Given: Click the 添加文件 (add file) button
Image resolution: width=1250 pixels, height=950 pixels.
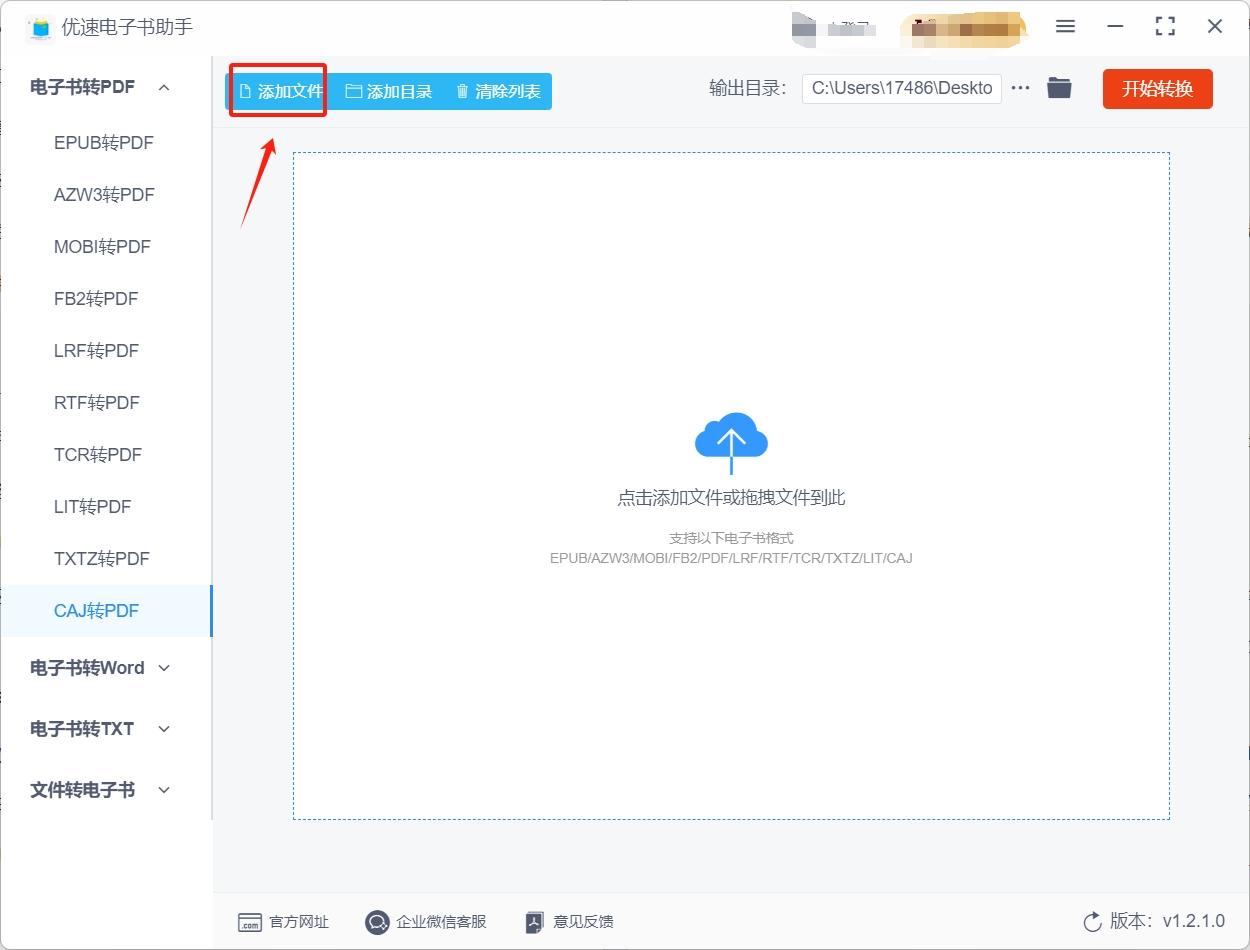Looking at the screenshot, I should (x=280, y=91).
